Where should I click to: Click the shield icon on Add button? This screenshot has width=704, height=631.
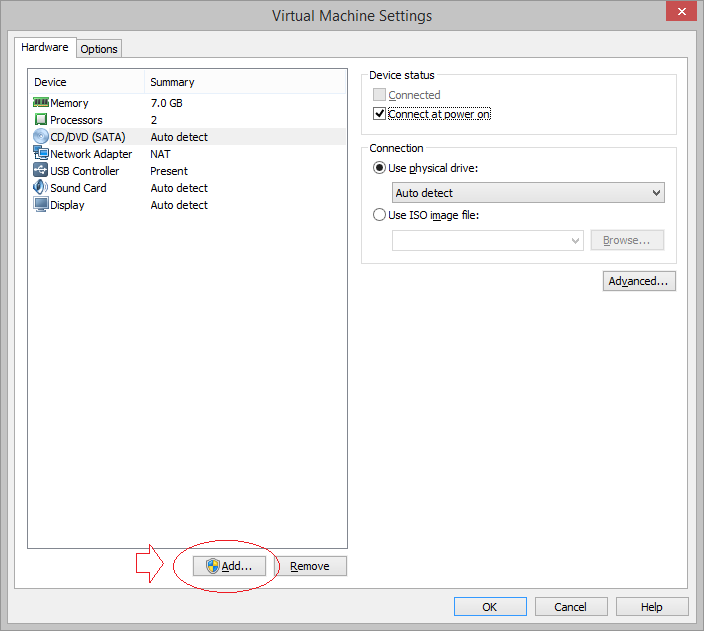[212, 566]
